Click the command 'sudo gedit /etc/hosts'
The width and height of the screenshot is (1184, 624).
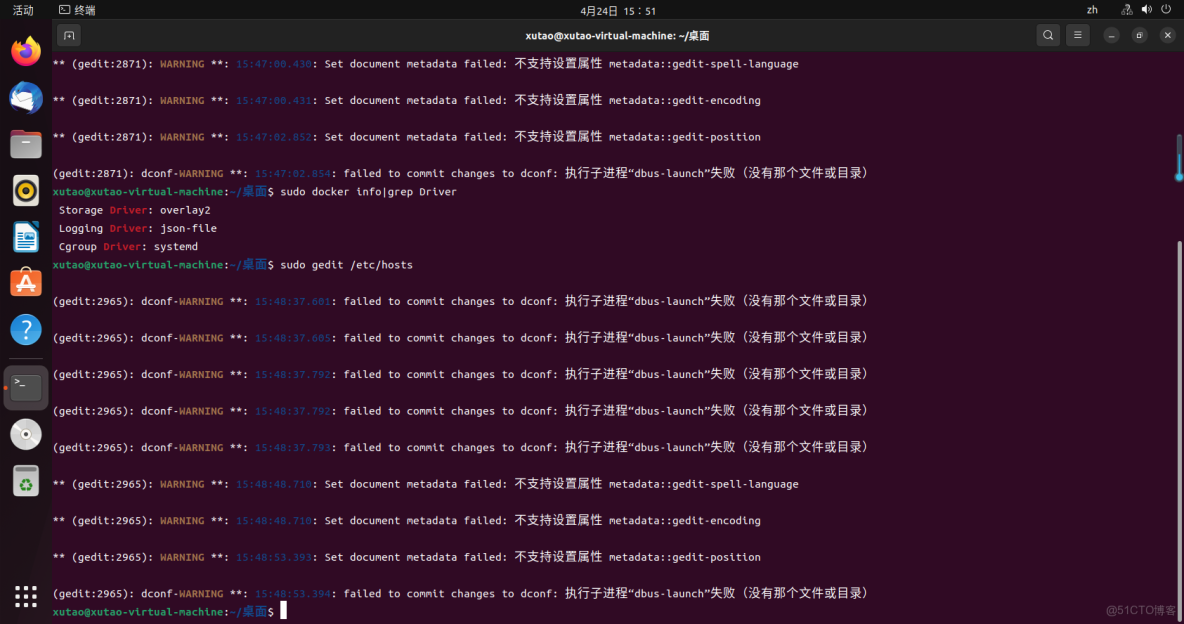tap(347, 265)
